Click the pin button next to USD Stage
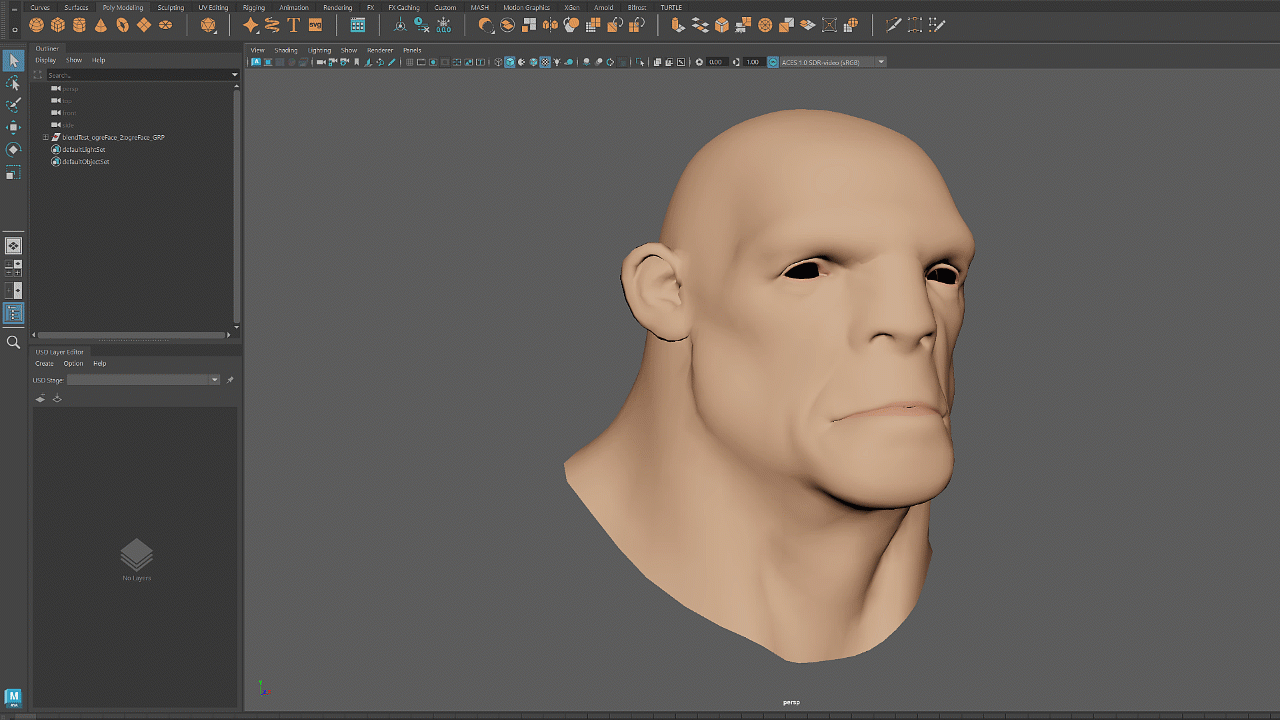 tap(230, 379)
